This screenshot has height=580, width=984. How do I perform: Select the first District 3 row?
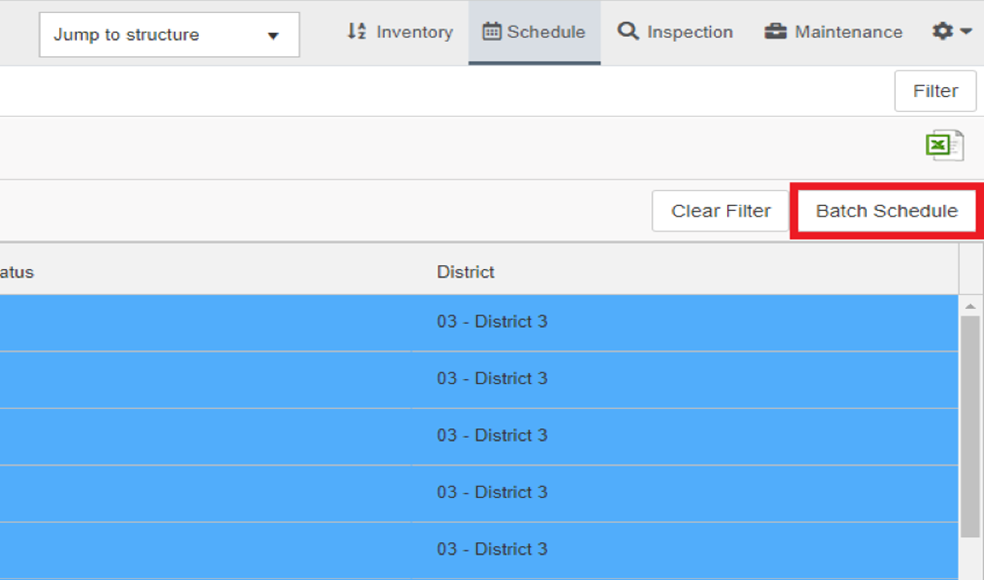coord(479,322)
